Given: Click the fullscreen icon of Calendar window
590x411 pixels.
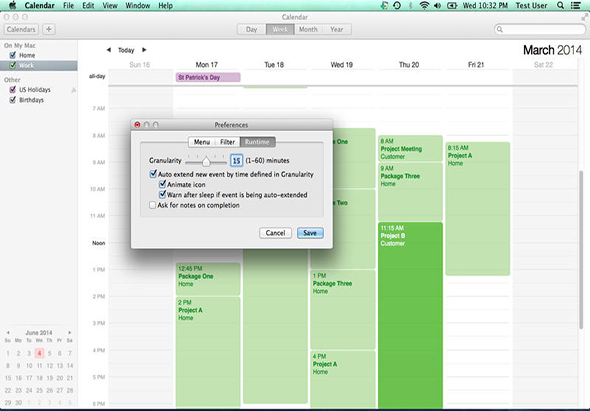Looking at the screenshot, I should coord(584,17).
